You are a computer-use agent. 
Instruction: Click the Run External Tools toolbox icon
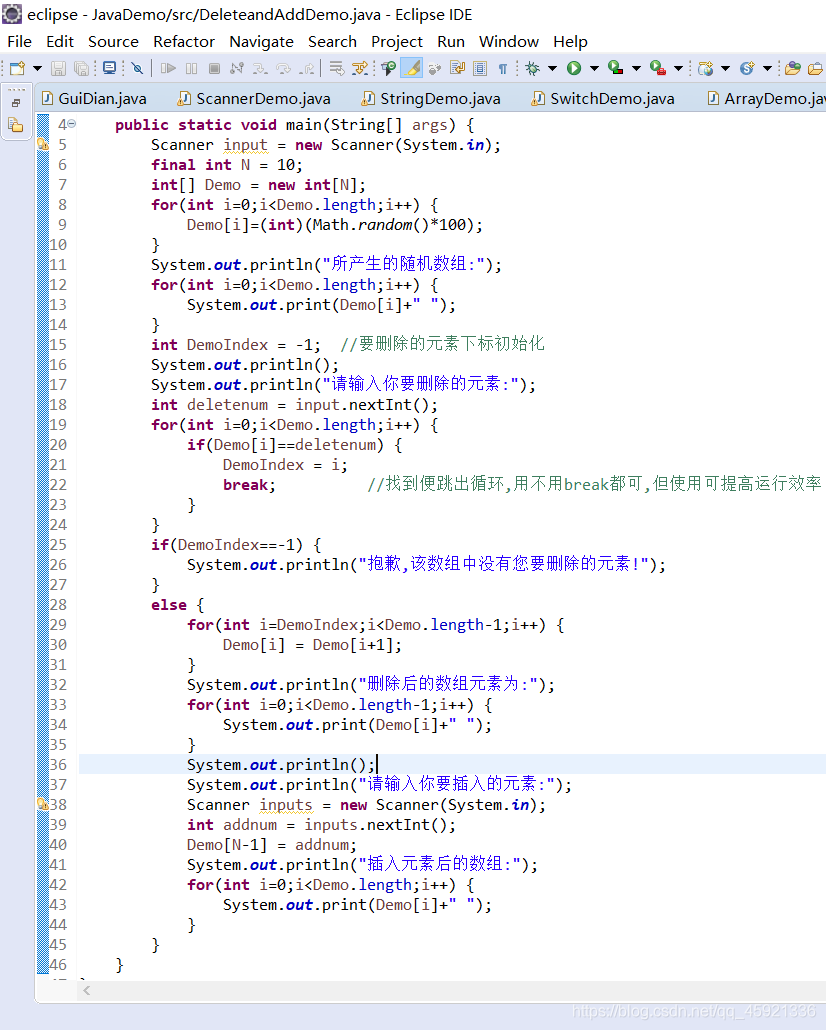tap(658, 68)
